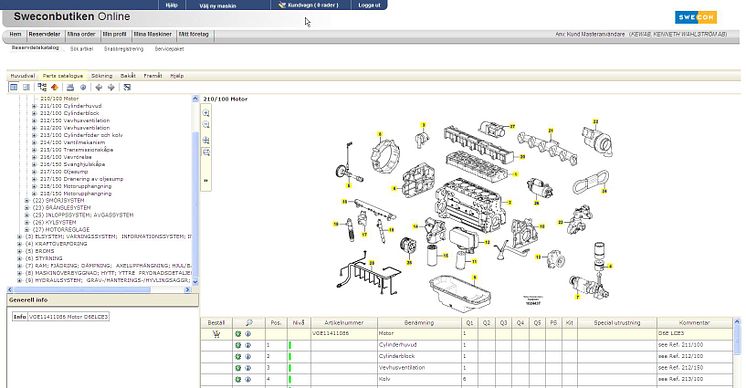Click the fourth diagram zoom tool icon
The height and width of the screenshot is (388, 746).
coord(206,152)
